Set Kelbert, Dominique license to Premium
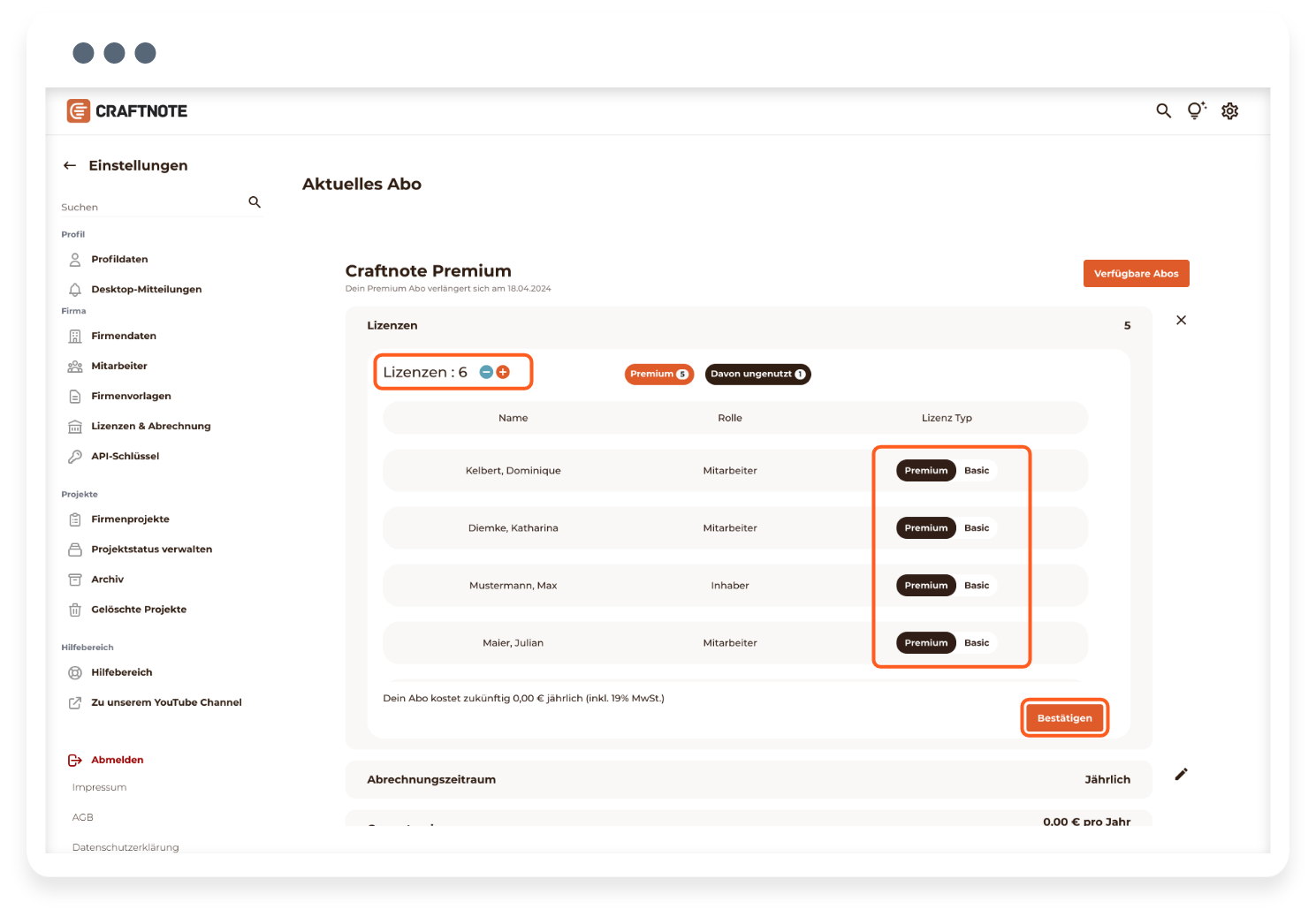This screenshot has height=917, width=1316. 925,470
